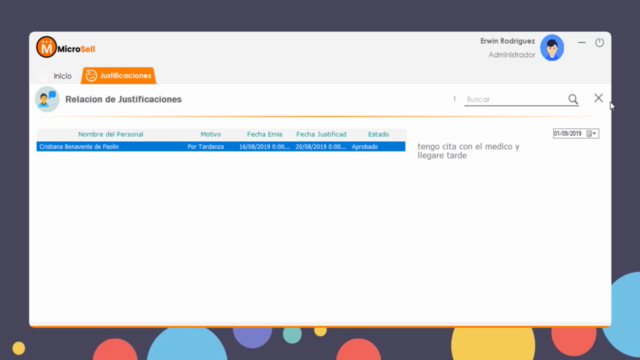The image size is (640, 360).
Task: Click the Relacion de Justificaciones person icon
Action: point(47,99)
